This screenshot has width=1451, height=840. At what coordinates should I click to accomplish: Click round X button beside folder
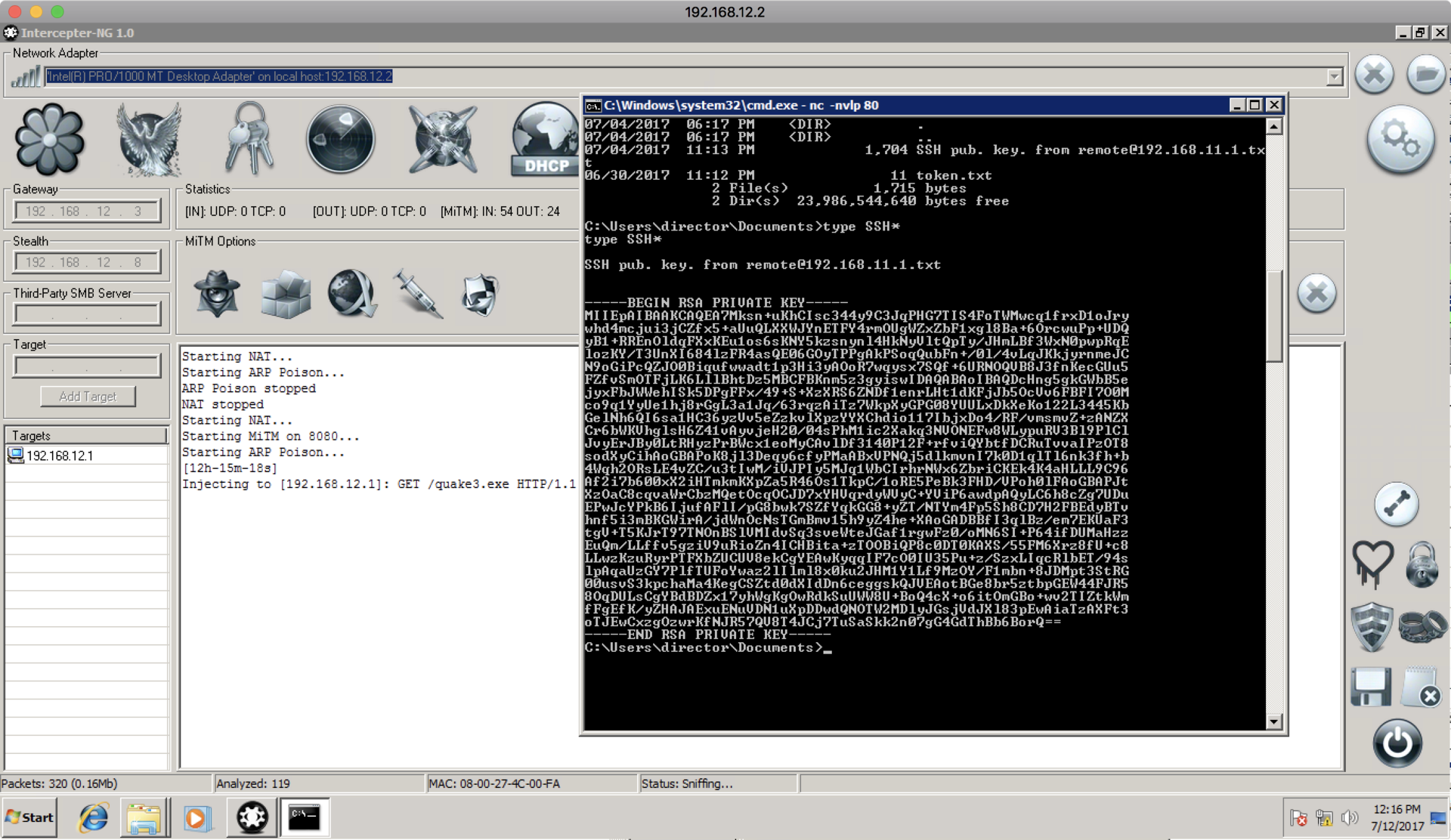pyautogui.click(x=1375, y=74)
